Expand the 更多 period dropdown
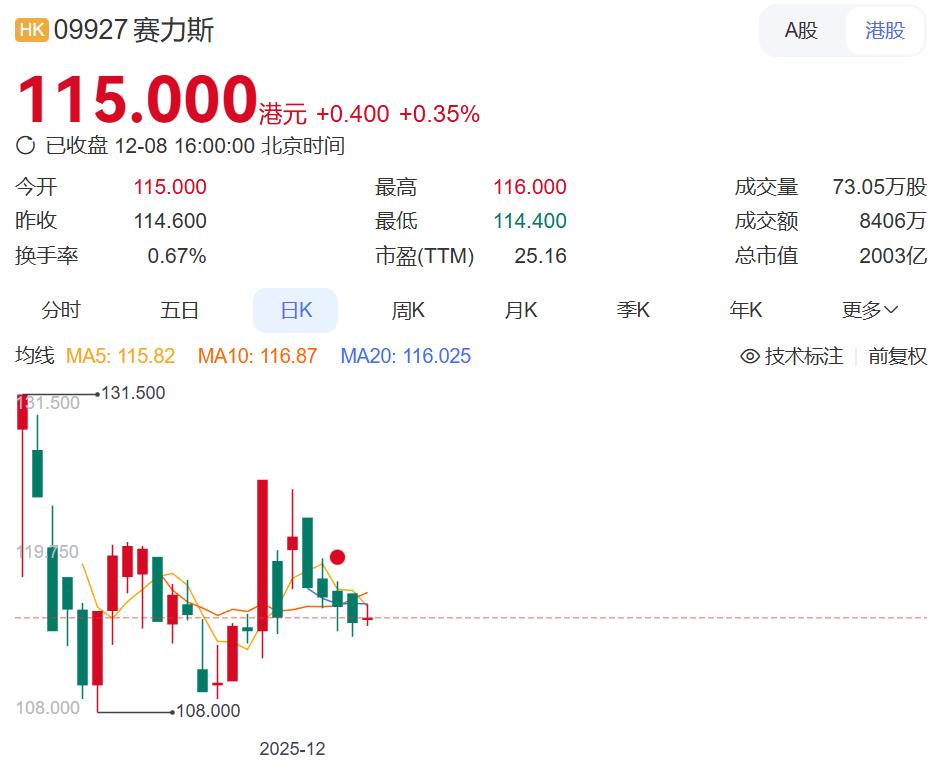 870,310
